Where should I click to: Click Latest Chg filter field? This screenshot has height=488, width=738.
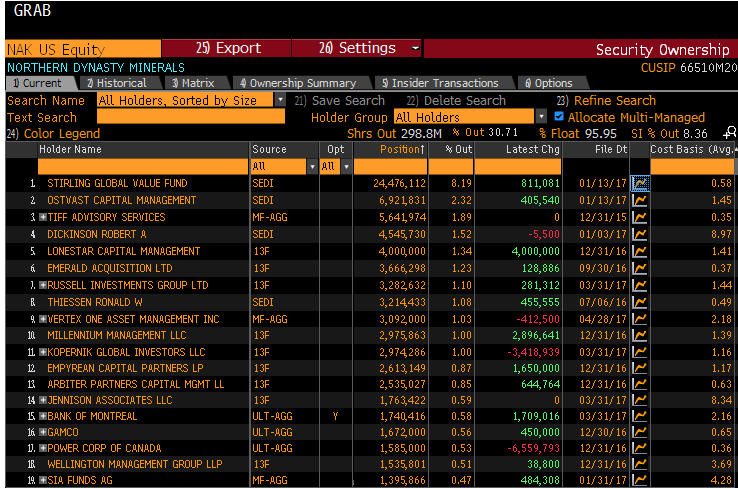click(518, 167)
